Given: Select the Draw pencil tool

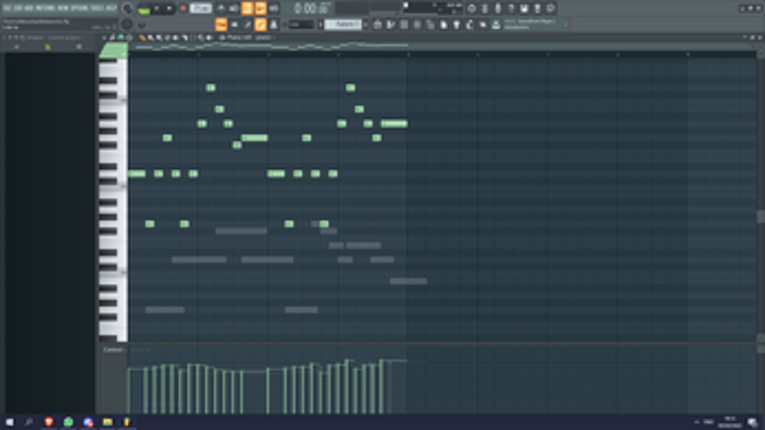Looking at the screenshot, I should (x=142, y=37).
